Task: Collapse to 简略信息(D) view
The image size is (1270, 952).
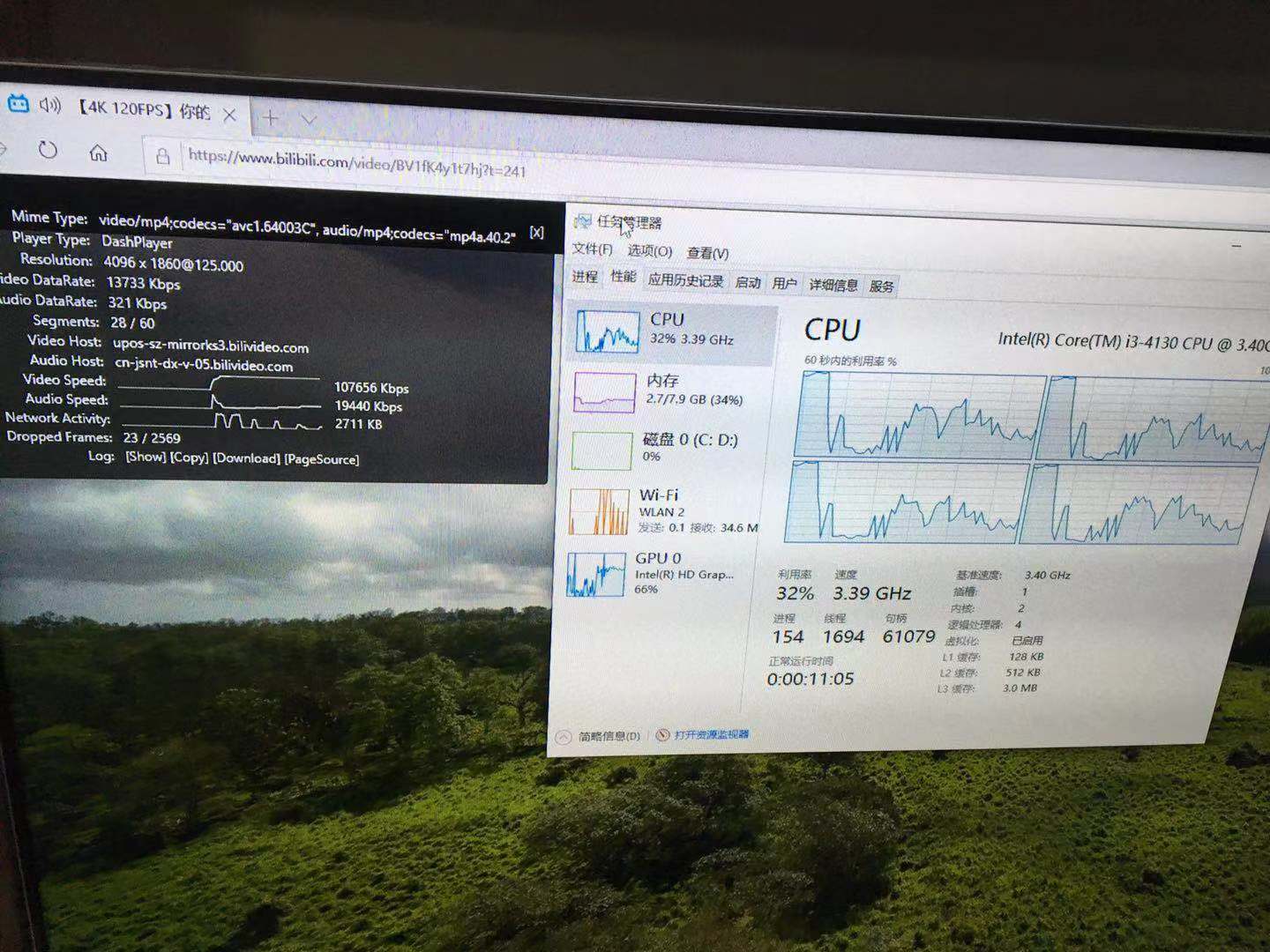Action: (x=609, y=736)
